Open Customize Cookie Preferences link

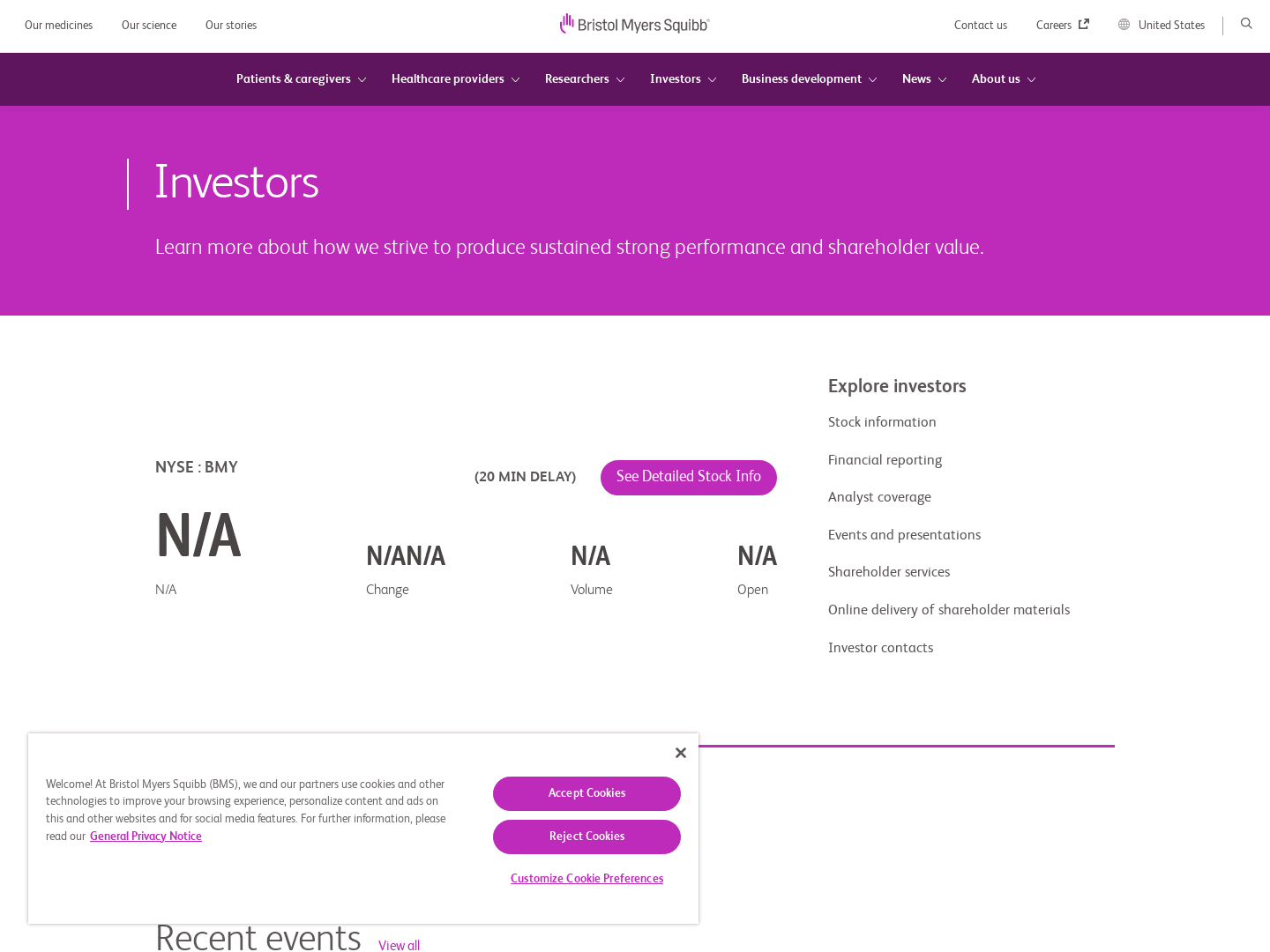pyautogui.click(x=586, y=879)
